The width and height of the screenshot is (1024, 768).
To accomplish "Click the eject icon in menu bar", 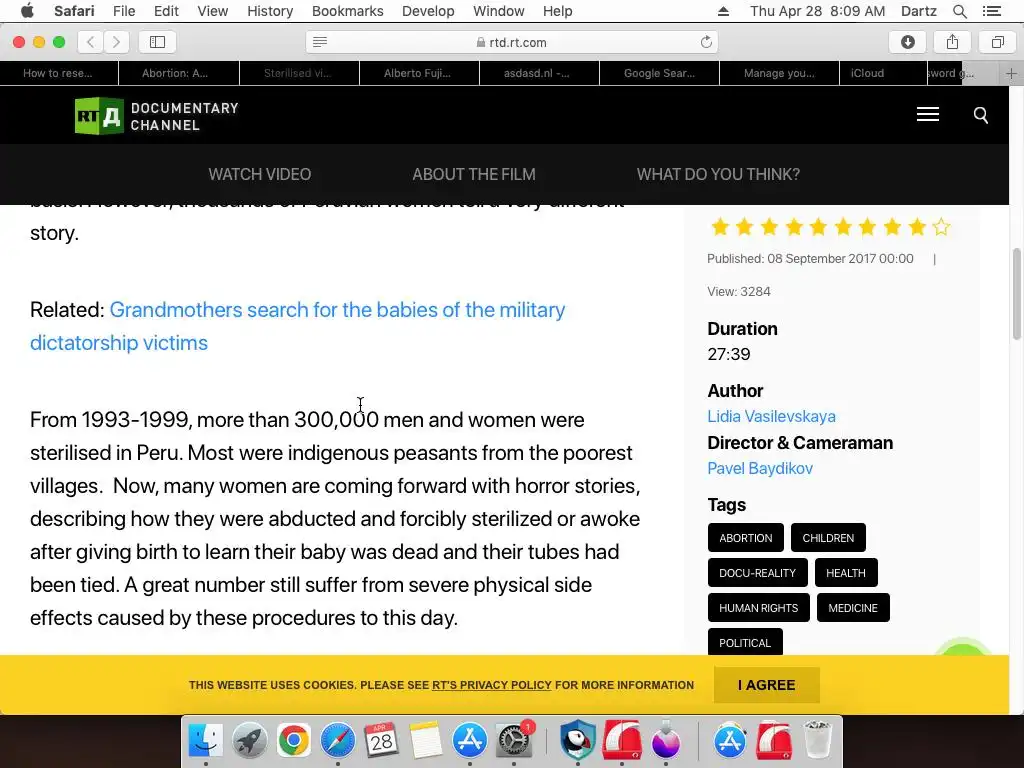I will tap(723, 11).
